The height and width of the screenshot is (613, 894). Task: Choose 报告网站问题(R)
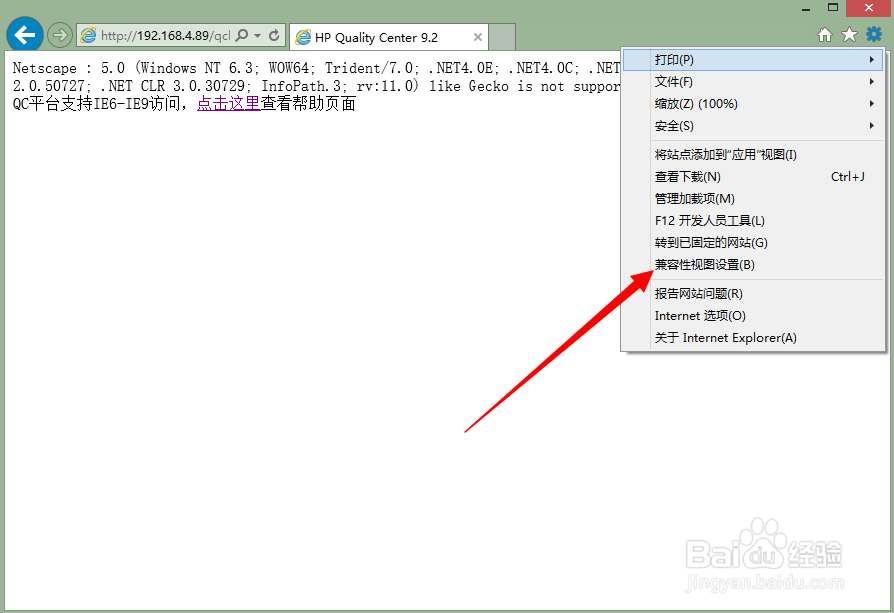pos(753,294)
